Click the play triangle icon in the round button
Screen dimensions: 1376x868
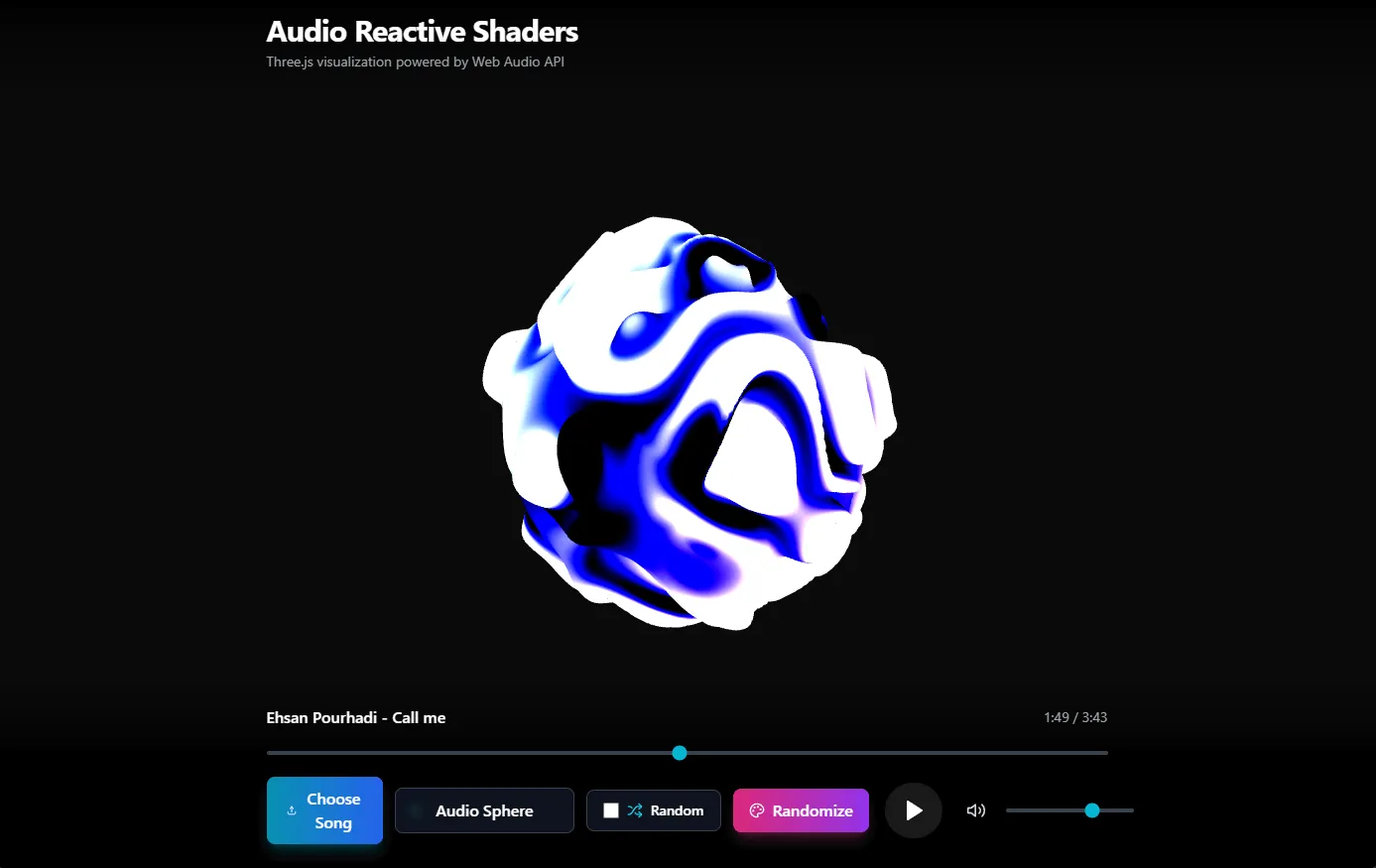click(x=914, y=810)
